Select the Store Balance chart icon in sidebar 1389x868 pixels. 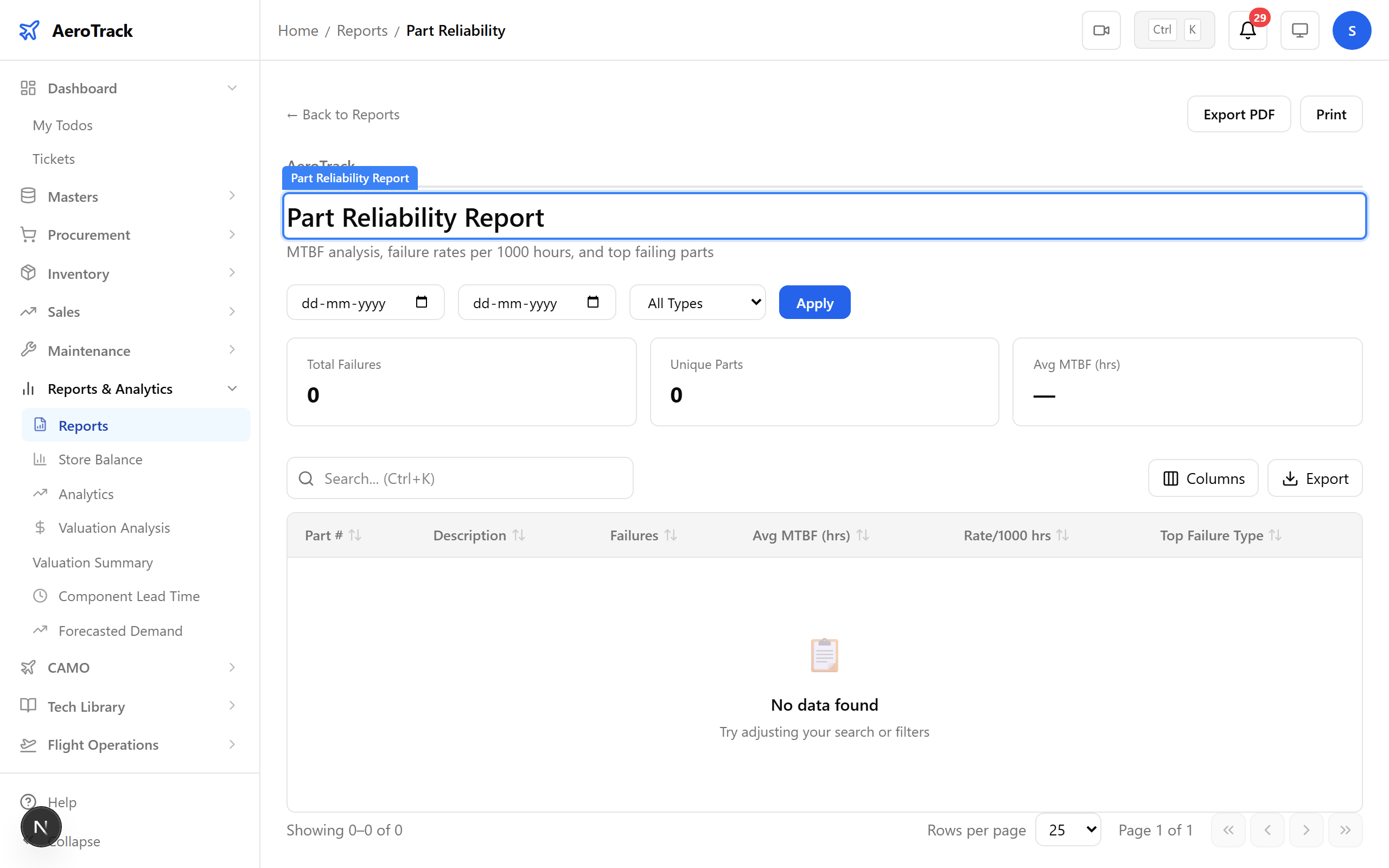(40, 459)
